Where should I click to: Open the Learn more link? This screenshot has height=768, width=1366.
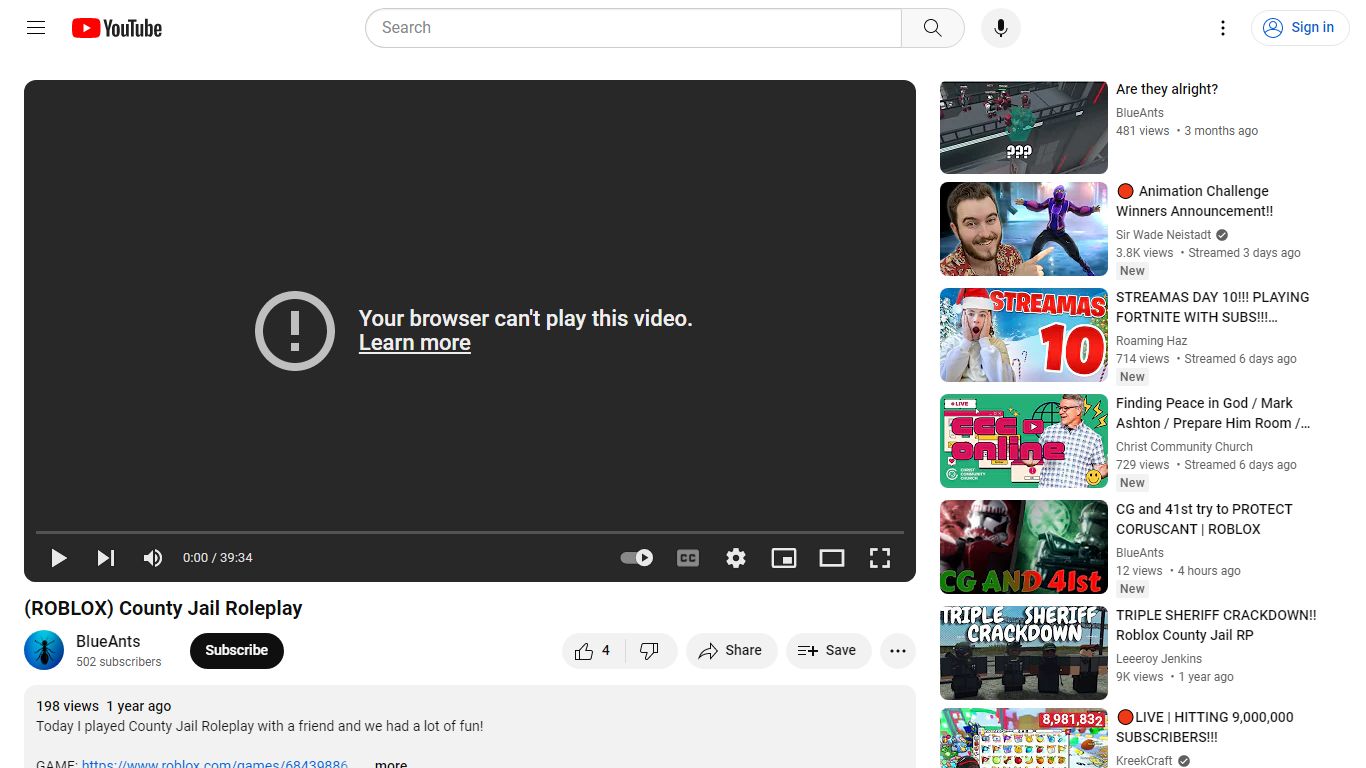(415, 343)
